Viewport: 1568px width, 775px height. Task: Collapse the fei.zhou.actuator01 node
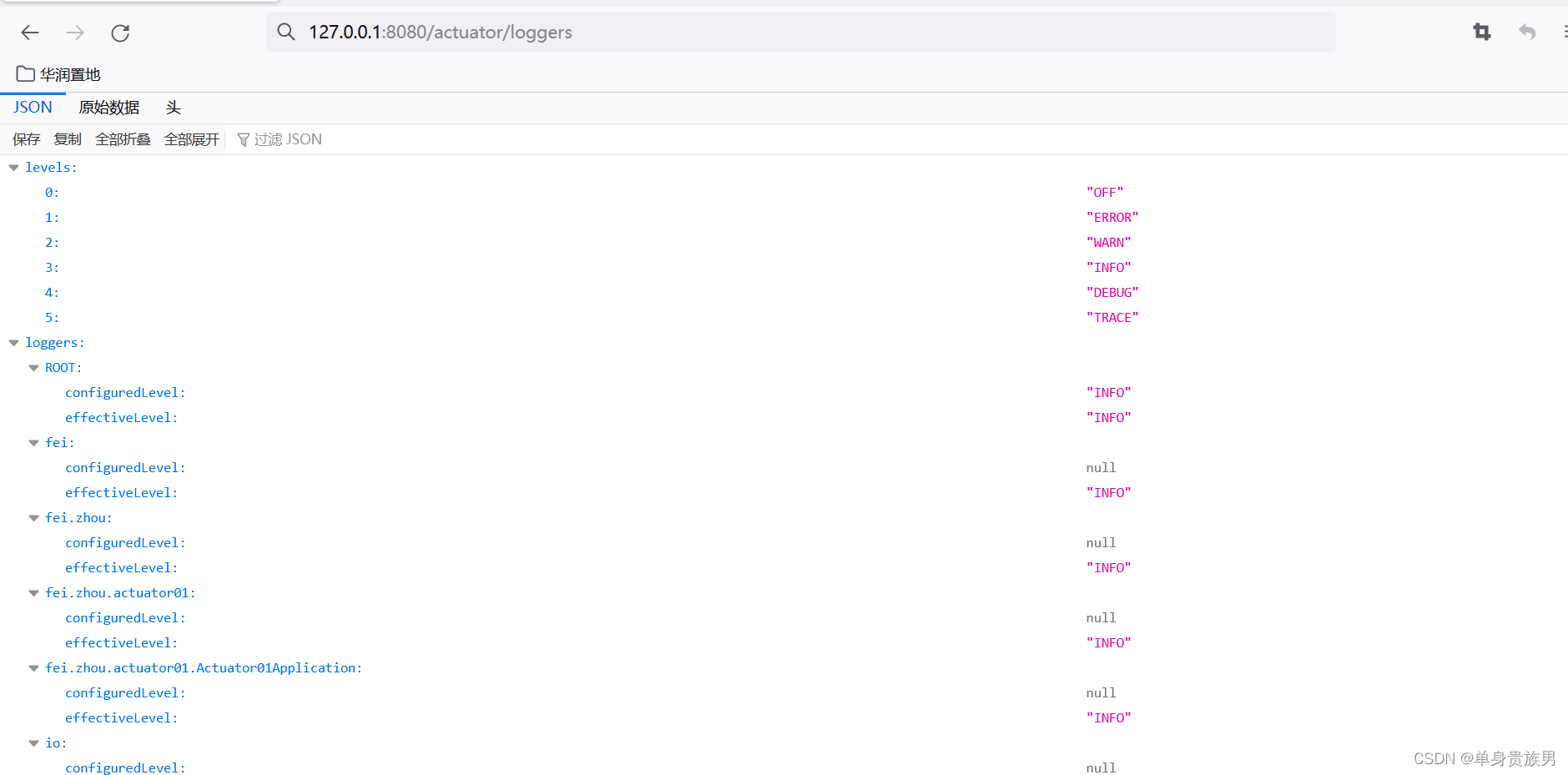(33, 593)
